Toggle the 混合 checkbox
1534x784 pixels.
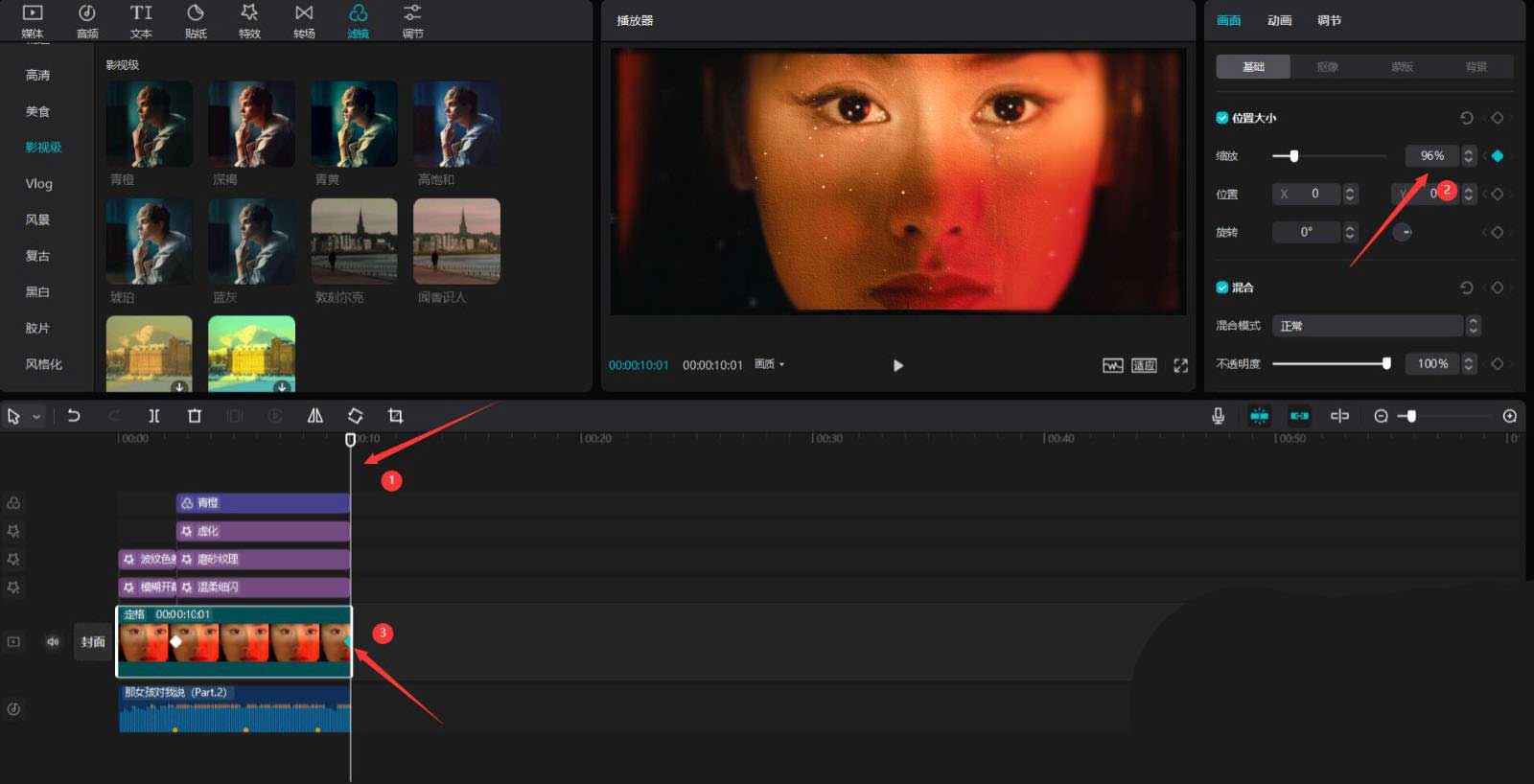pyautogui.click(x=1221, y=288)
